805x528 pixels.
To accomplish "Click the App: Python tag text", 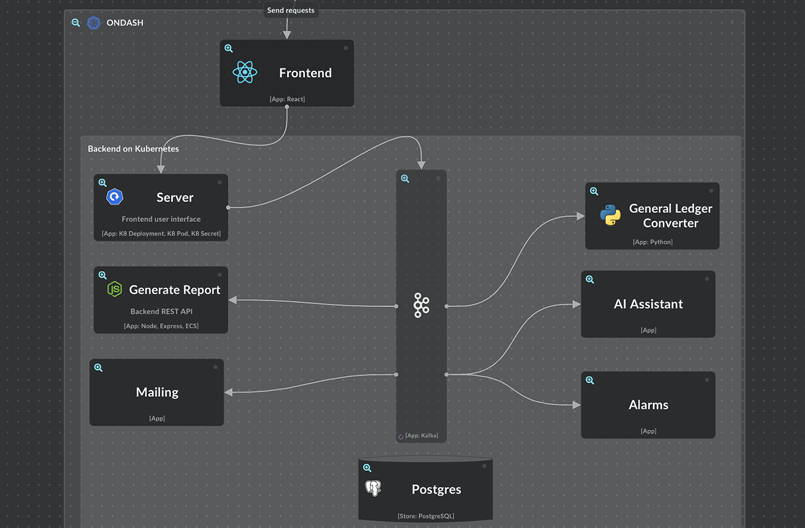I will 653,242.
